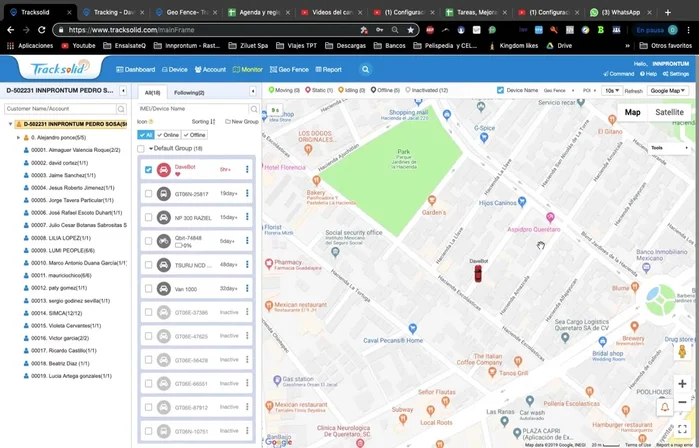Click the customer search magnifier icon
Screen dimensions: 699x448
click(121, 109)
